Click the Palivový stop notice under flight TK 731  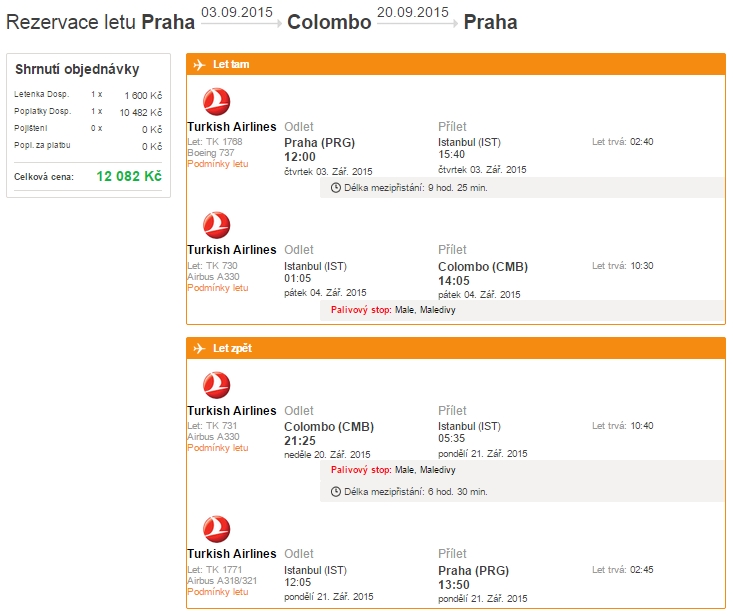(x=393, y=470)
